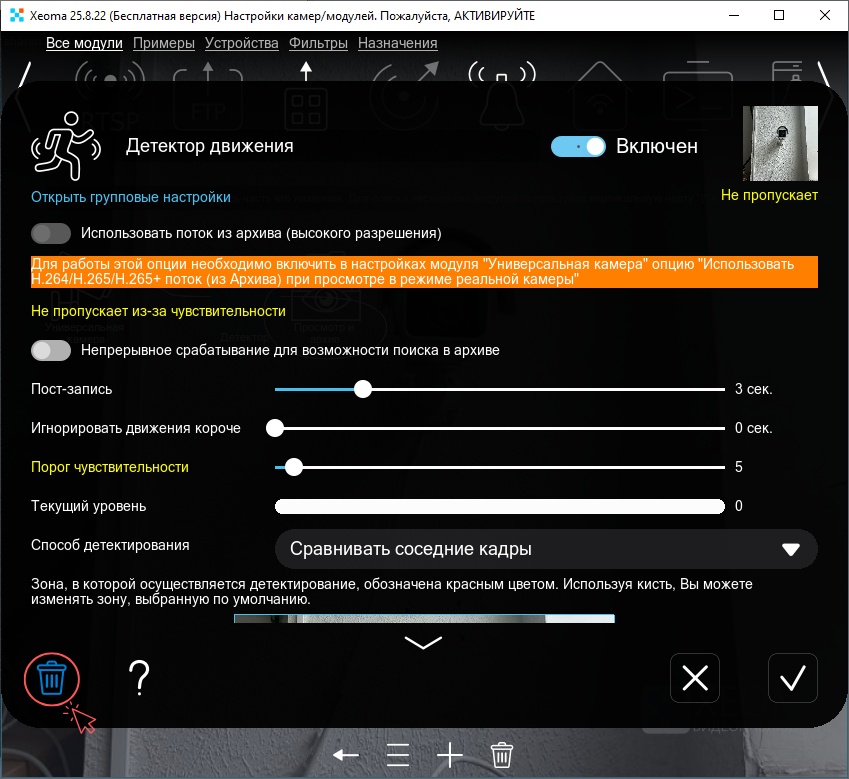Expand settings with the down chevron
This screenshot has height=779, width=849.
423,642
